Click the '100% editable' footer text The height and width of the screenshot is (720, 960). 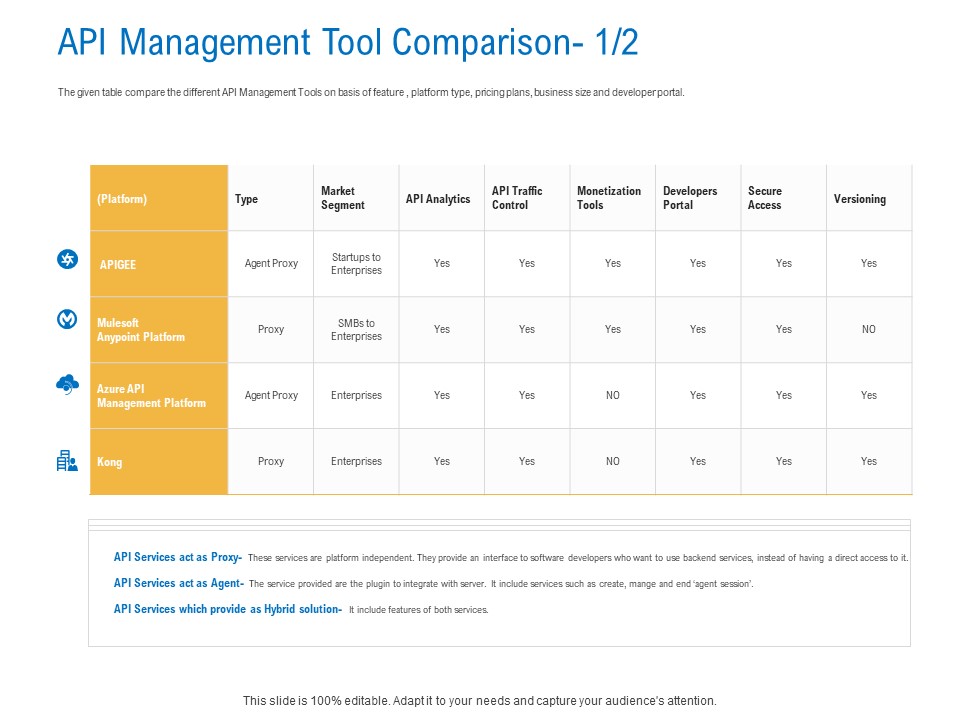pyautogui.click(x=479, y=700)
